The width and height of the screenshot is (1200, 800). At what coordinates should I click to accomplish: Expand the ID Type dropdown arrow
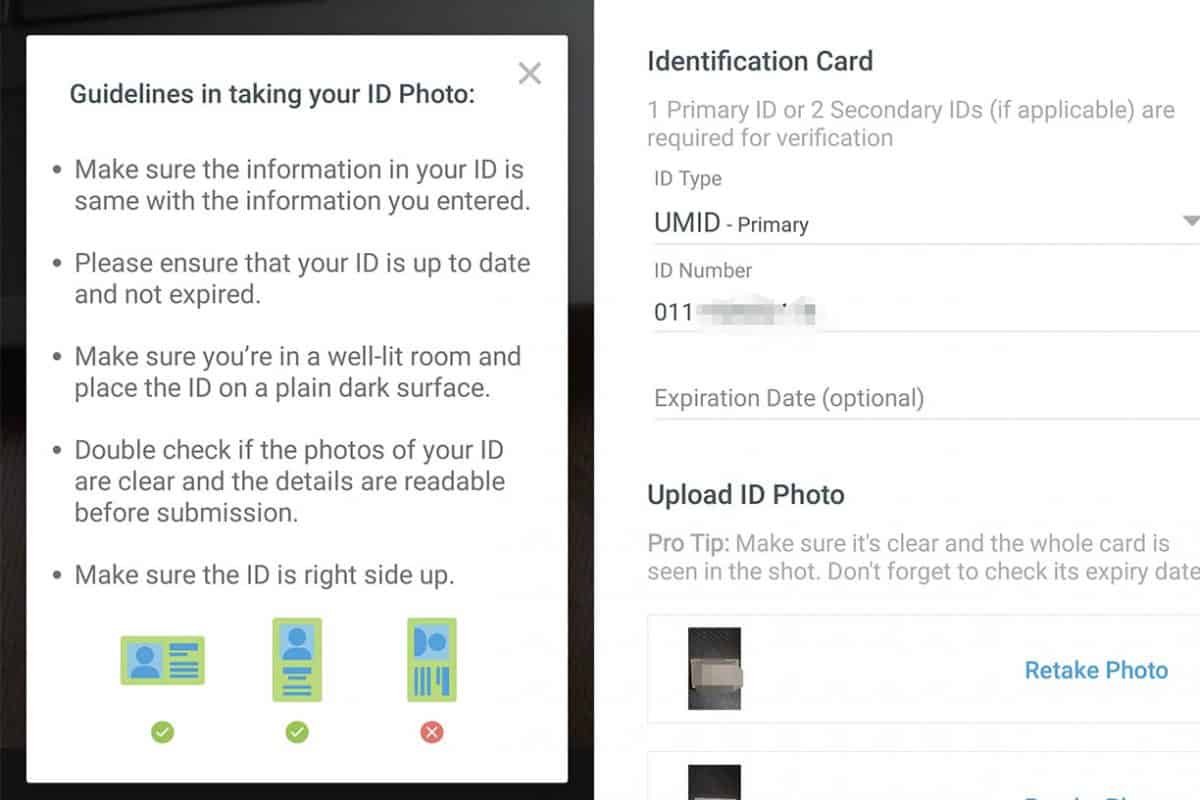point(1190,221)
